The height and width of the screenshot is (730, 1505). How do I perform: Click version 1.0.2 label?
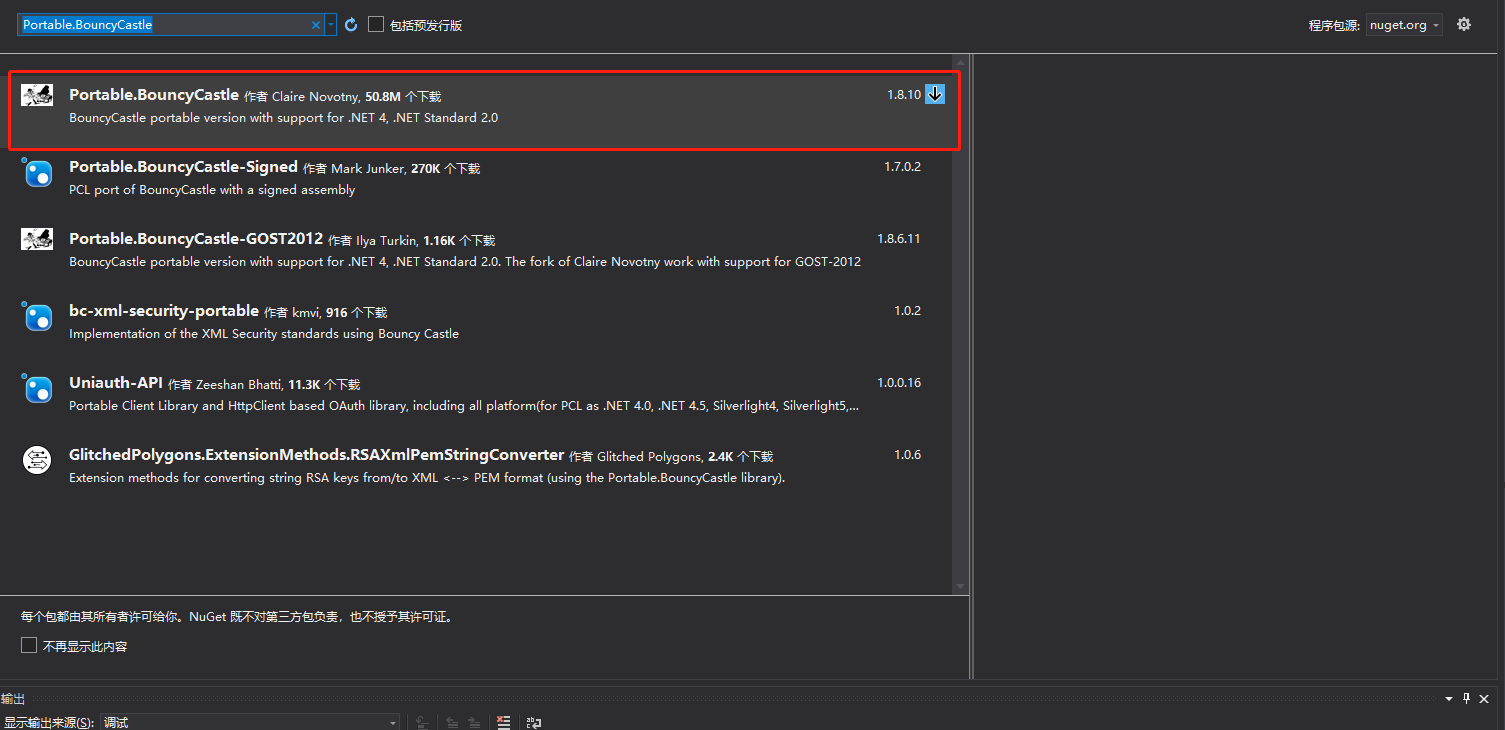coord(907,311)
